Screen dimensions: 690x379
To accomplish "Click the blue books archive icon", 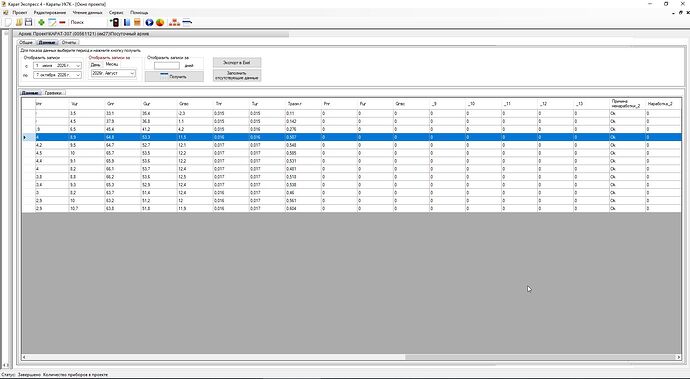I will [x=127, y=22].
